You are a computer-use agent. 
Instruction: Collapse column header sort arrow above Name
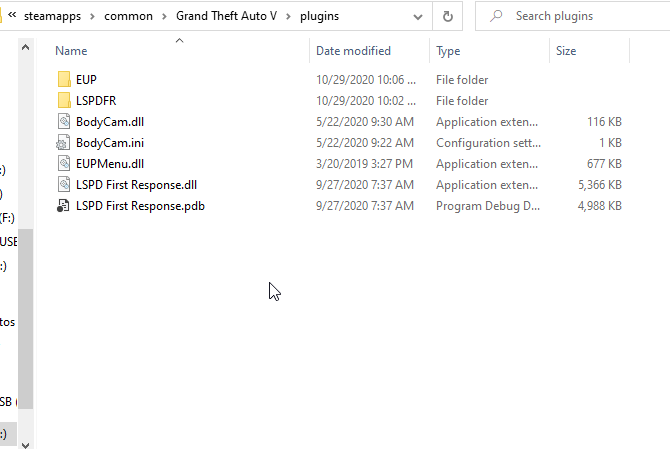pos(180,40)
